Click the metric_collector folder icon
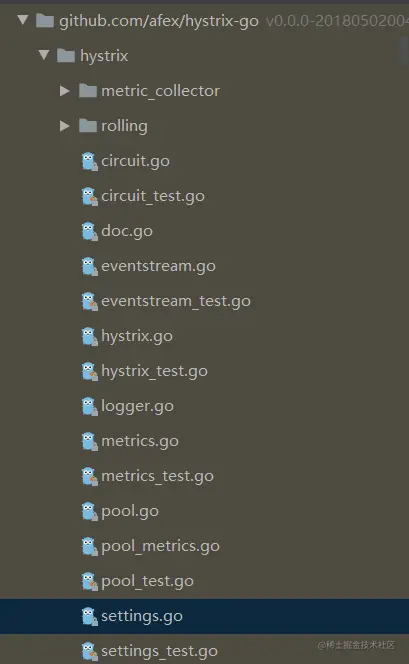The width and height of the screenshot is (409, 664). [88, 91]
